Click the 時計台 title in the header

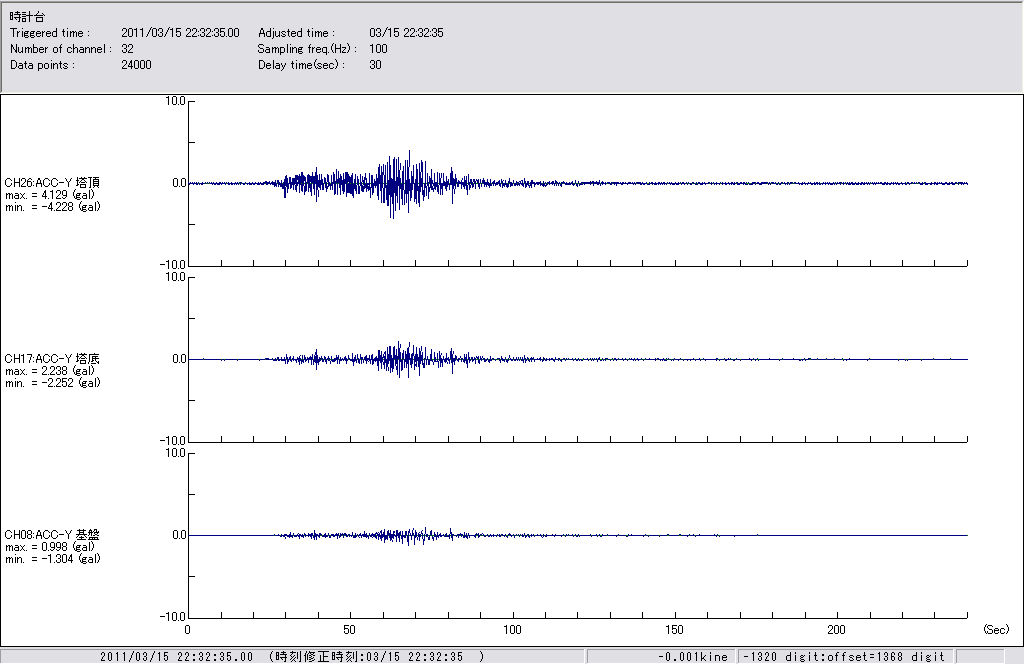pyautogui.click(x=26, y=17)
